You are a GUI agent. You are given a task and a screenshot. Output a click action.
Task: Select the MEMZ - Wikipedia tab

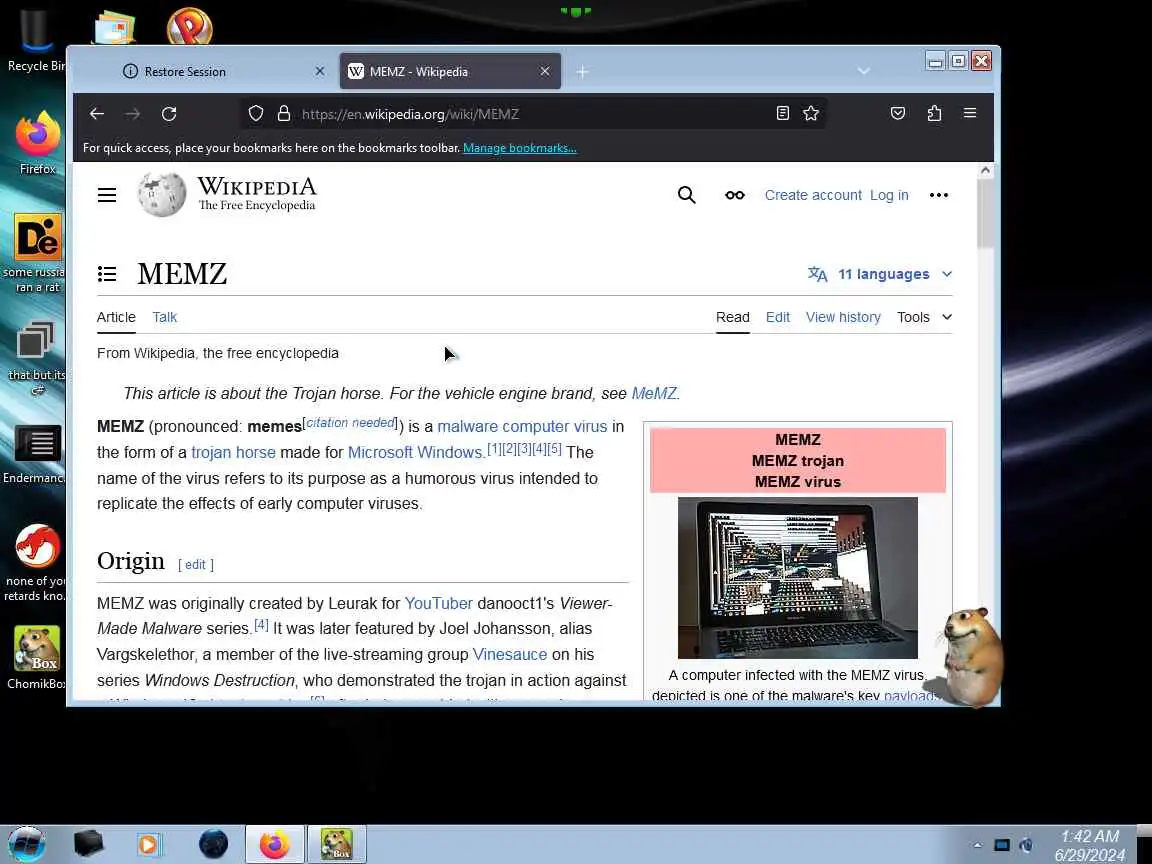(450, 71)
